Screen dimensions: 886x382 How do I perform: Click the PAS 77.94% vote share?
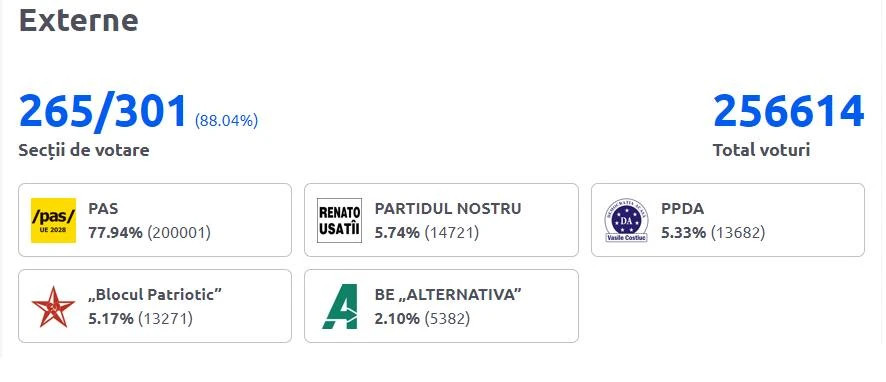[x=115, y=232]
